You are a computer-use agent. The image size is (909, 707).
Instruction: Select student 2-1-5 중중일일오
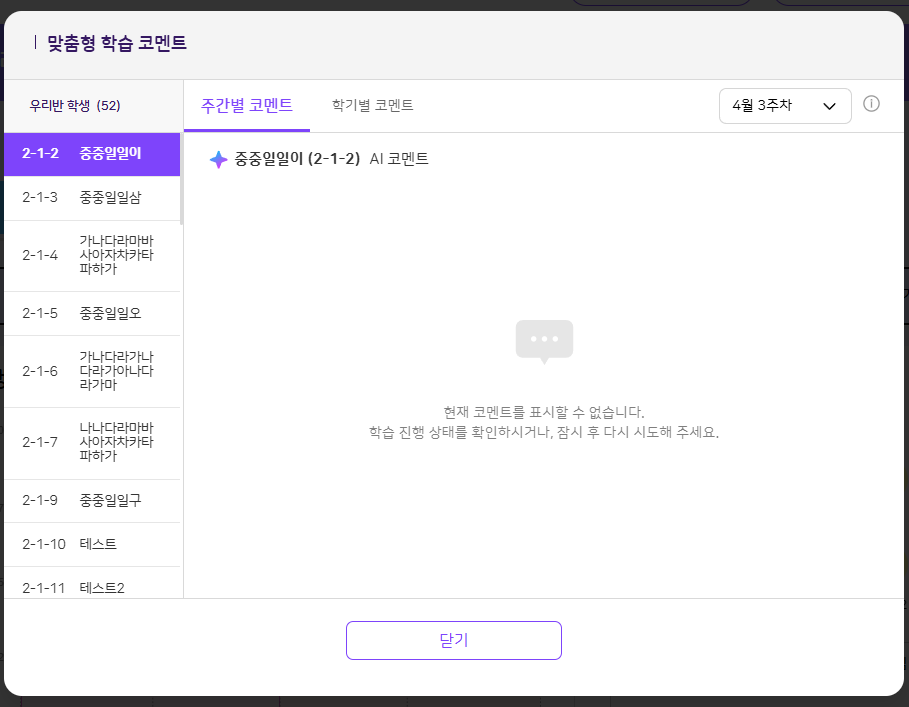(x=92, y=313)
